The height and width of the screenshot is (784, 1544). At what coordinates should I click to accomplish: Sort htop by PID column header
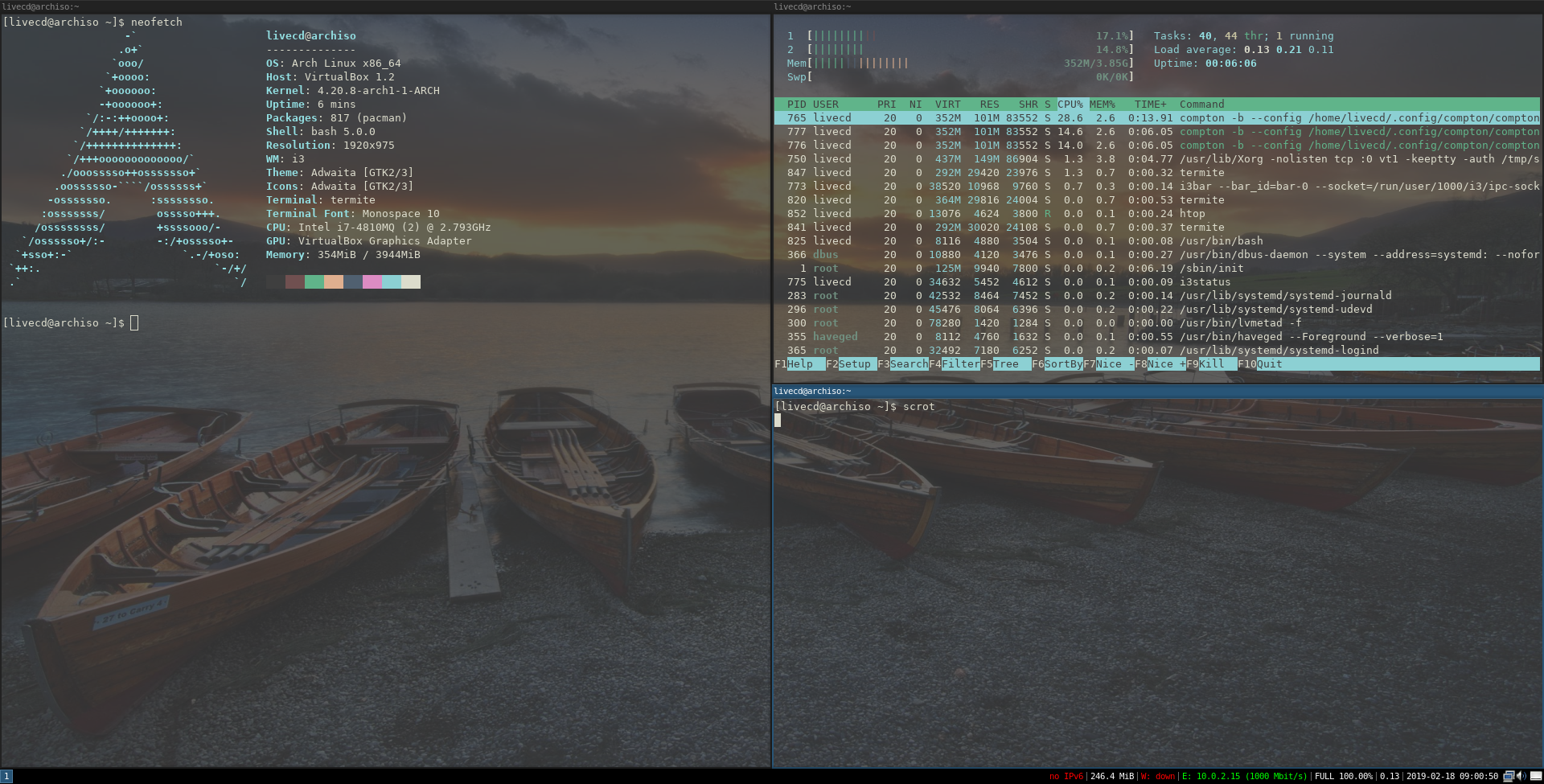796,105
